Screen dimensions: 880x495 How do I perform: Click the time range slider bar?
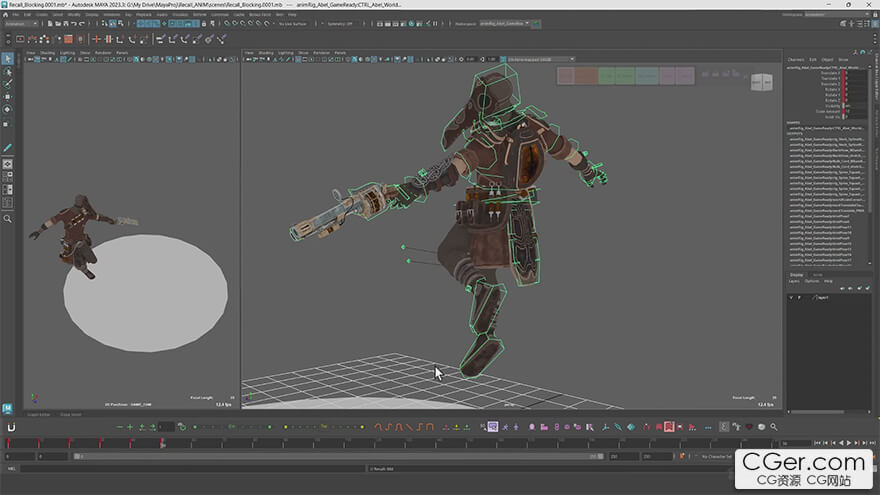click(x=338, y=456)
